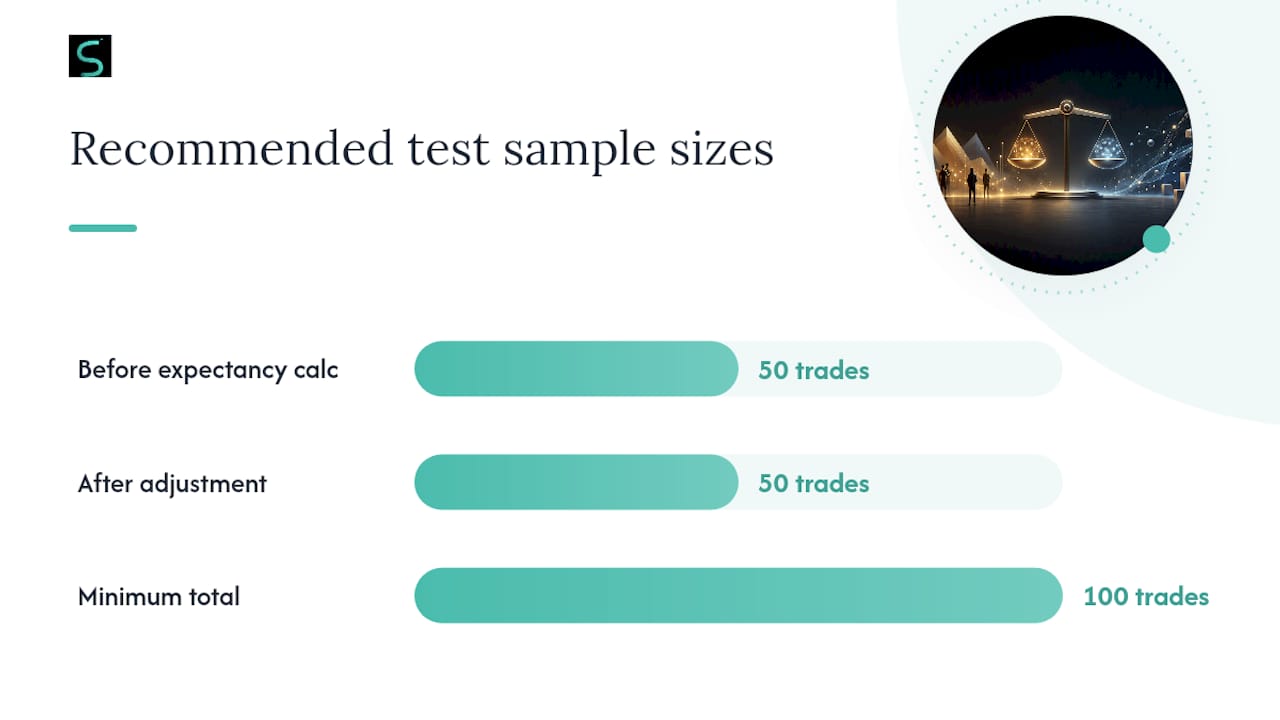The width and height of the screenshot is (1280, 720).
Task: Click '50 trades' in the After adjustment bar
Action: click(x=814, y=483)
